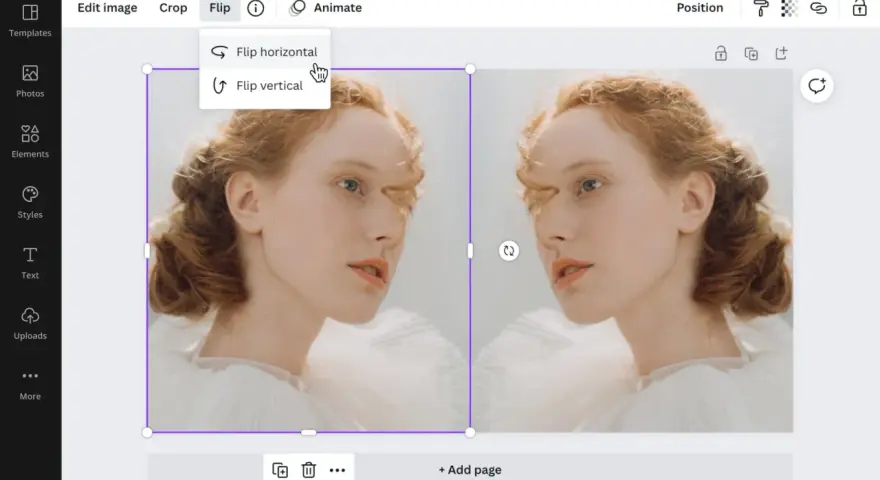The height and width of the screenshot is (480, 880).
Task: Click the info circle icon
Action: coord(255,8)
